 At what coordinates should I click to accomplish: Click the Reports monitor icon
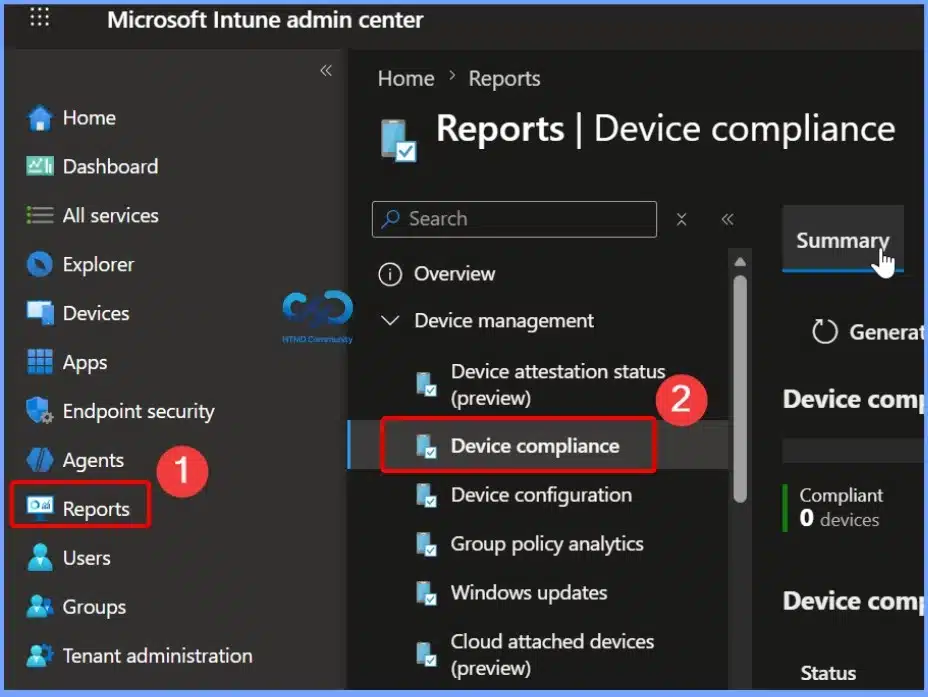coord(40,508)
